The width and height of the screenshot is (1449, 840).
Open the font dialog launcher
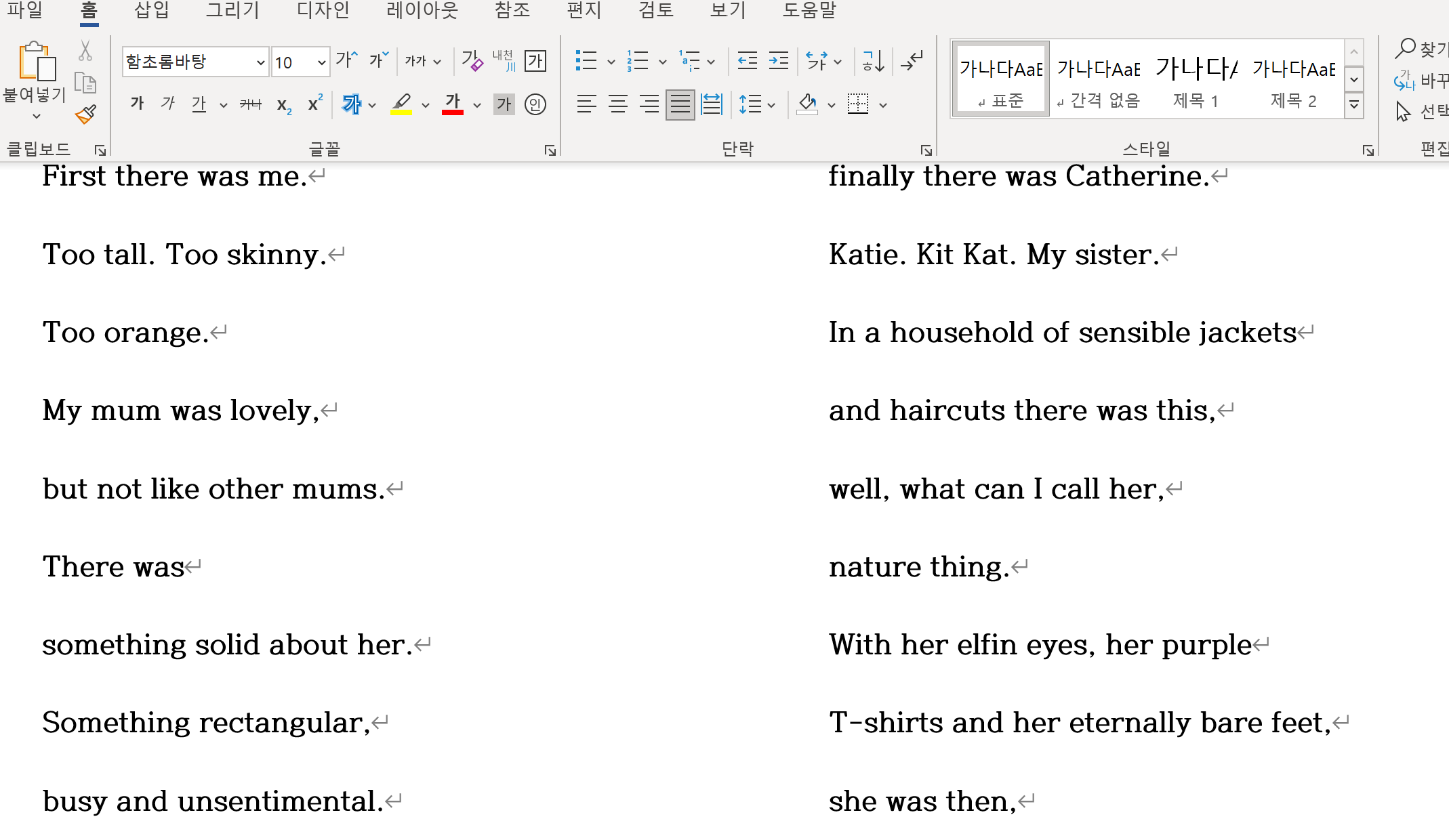(550, 150)
